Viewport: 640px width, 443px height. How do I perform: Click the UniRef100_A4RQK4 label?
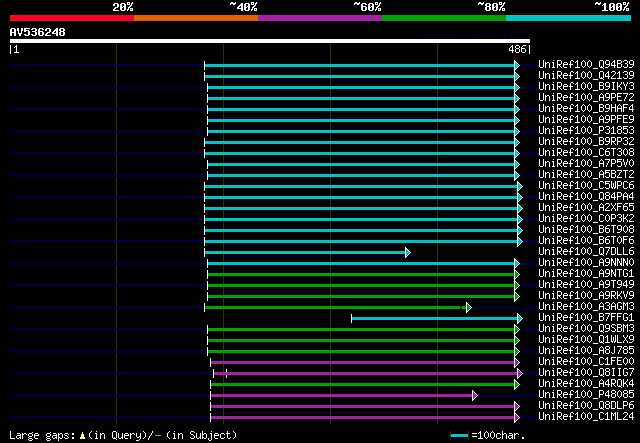pyautogui.click(x=586, y=384)
